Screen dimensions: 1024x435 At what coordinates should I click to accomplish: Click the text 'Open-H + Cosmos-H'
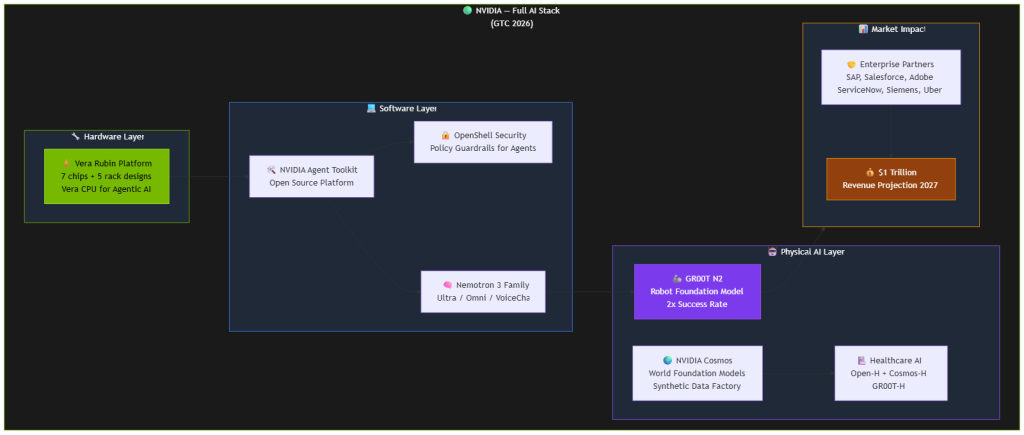pyautogui.click(x=891, y=373)
